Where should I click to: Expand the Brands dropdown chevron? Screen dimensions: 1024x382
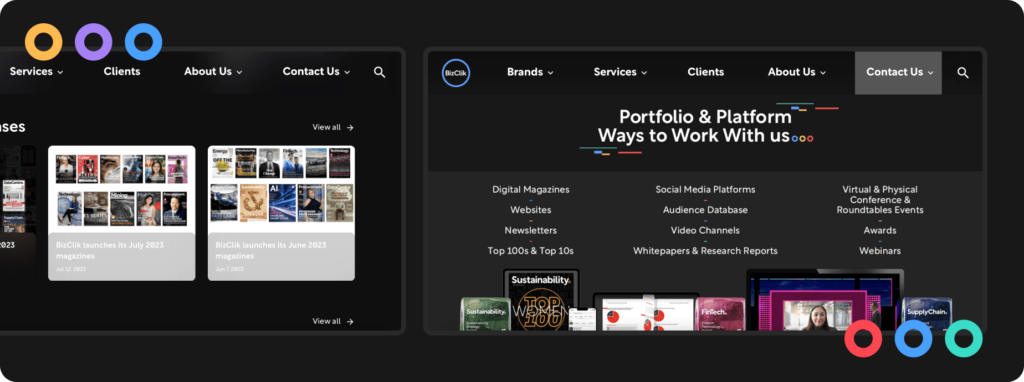[551, 72]
